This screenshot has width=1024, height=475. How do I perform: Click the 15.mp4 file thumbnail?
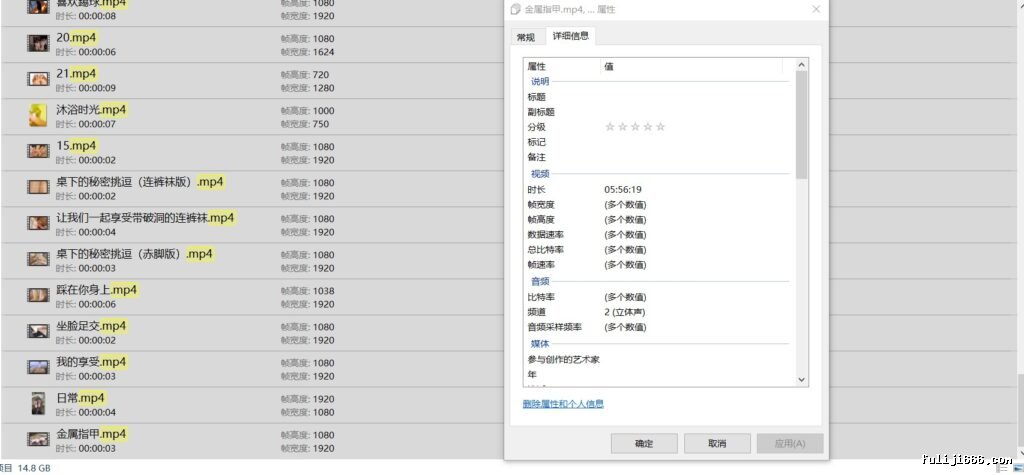[39, 152]
